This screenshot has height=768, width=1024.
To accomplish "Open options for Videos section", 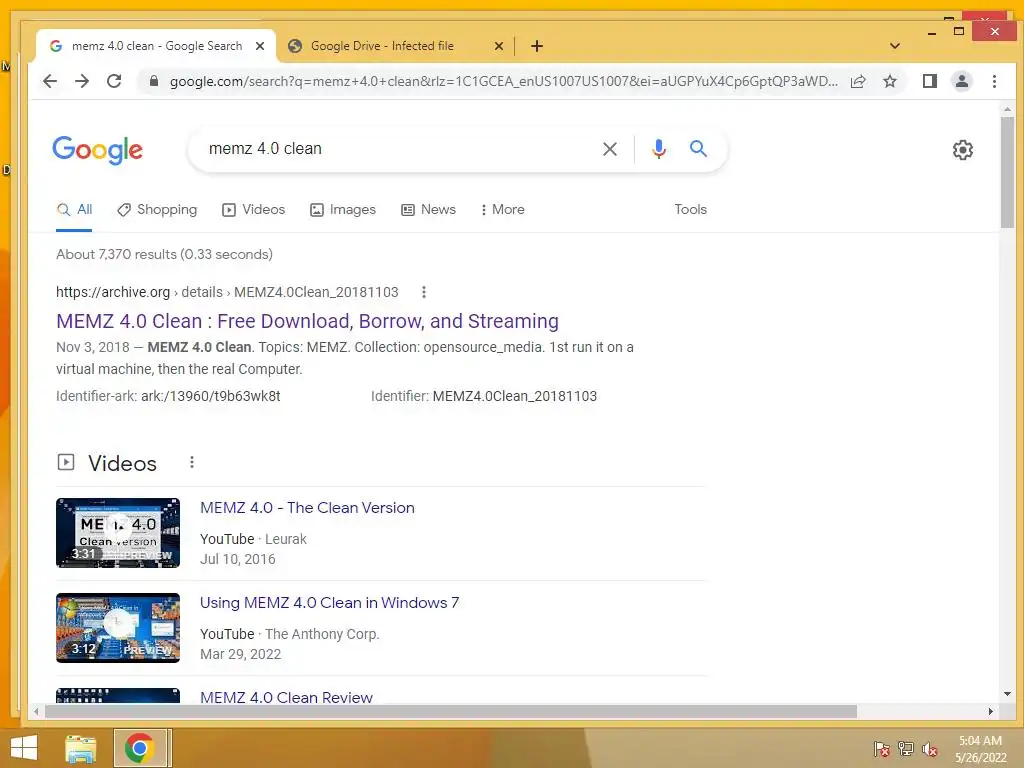I will 191,462.
